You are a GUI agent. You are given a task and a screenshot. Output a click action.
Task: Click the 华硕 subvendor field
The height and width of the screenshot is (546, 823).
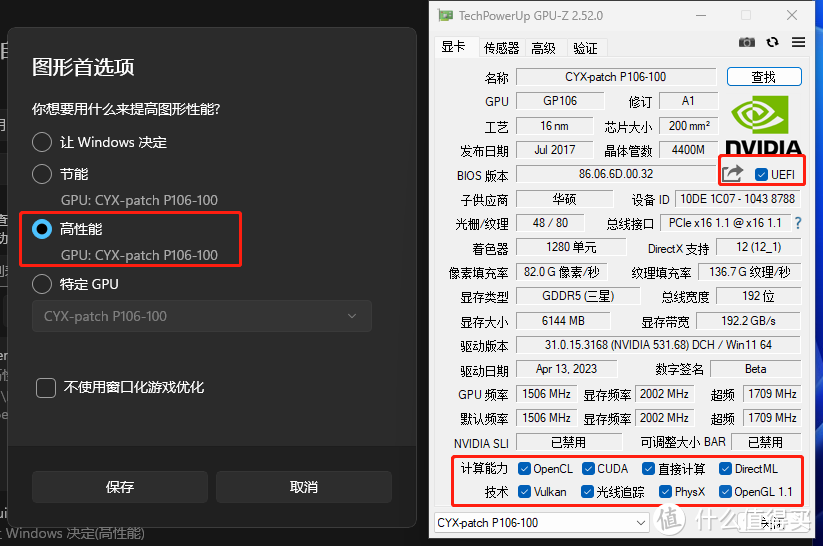click(x=564, y=199)
